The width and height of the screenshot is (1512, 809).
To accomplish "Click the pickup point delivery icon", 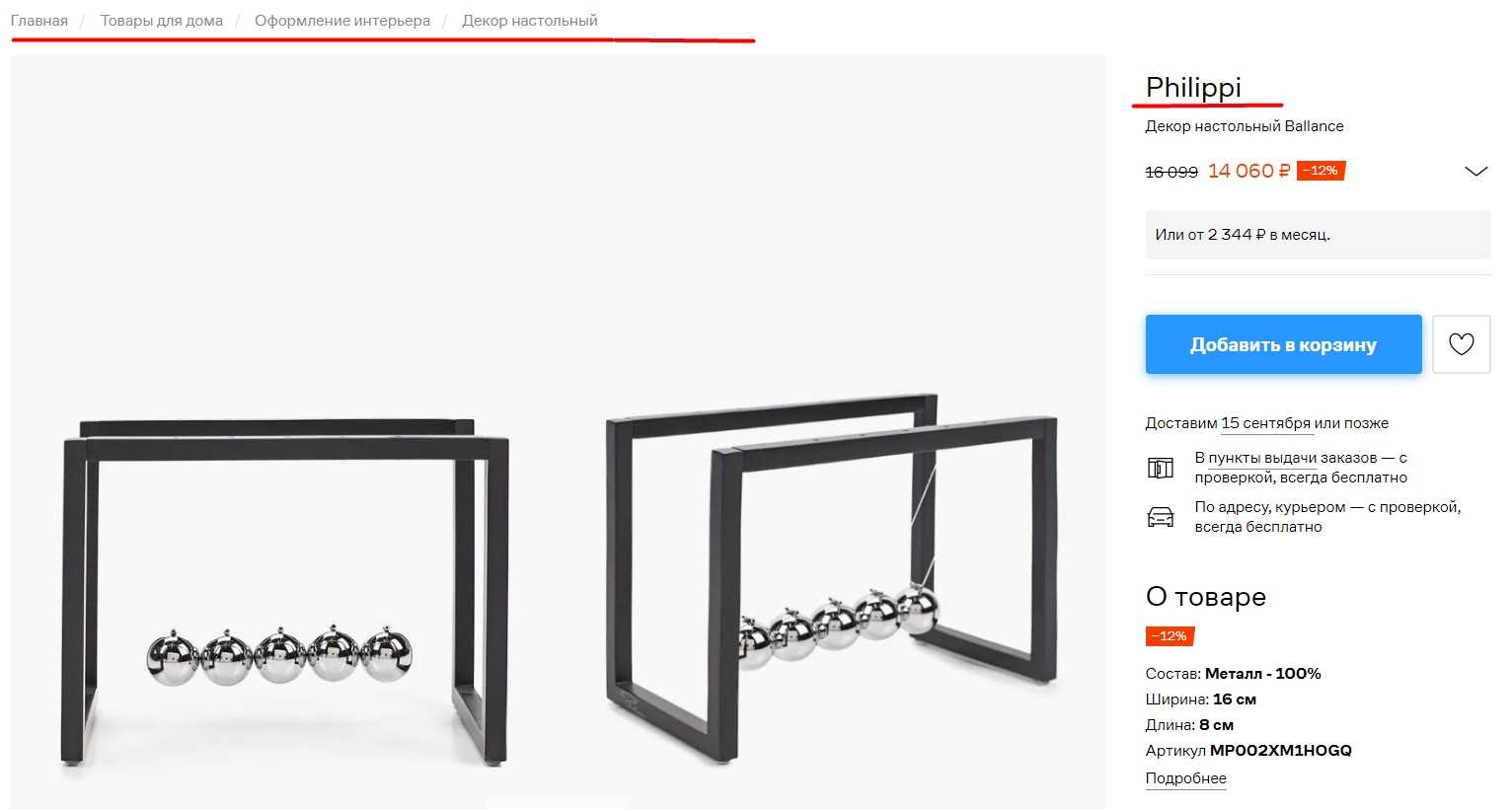I will (1161, 468).
